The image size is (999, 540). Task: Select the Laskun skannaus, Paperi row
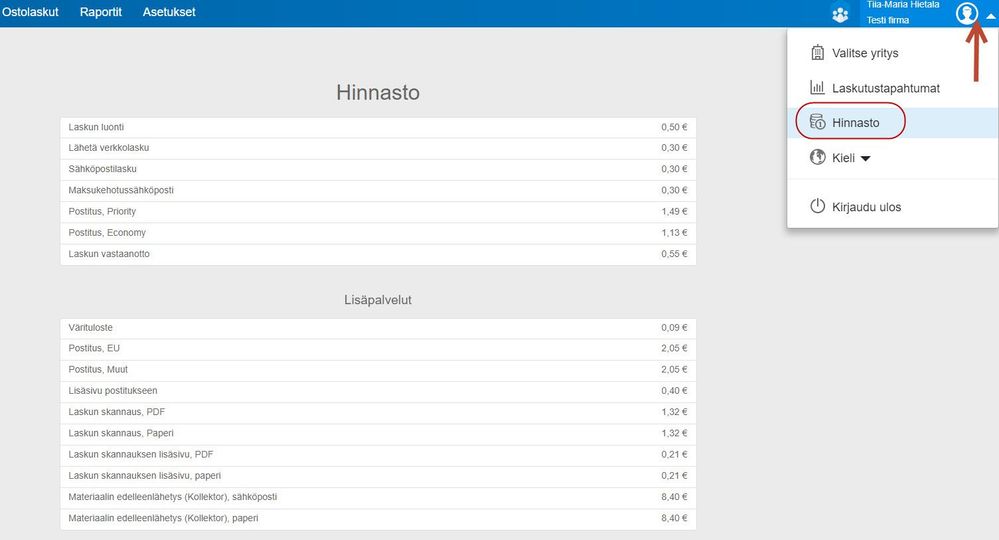pyautogui.click(x=378, y=434)
